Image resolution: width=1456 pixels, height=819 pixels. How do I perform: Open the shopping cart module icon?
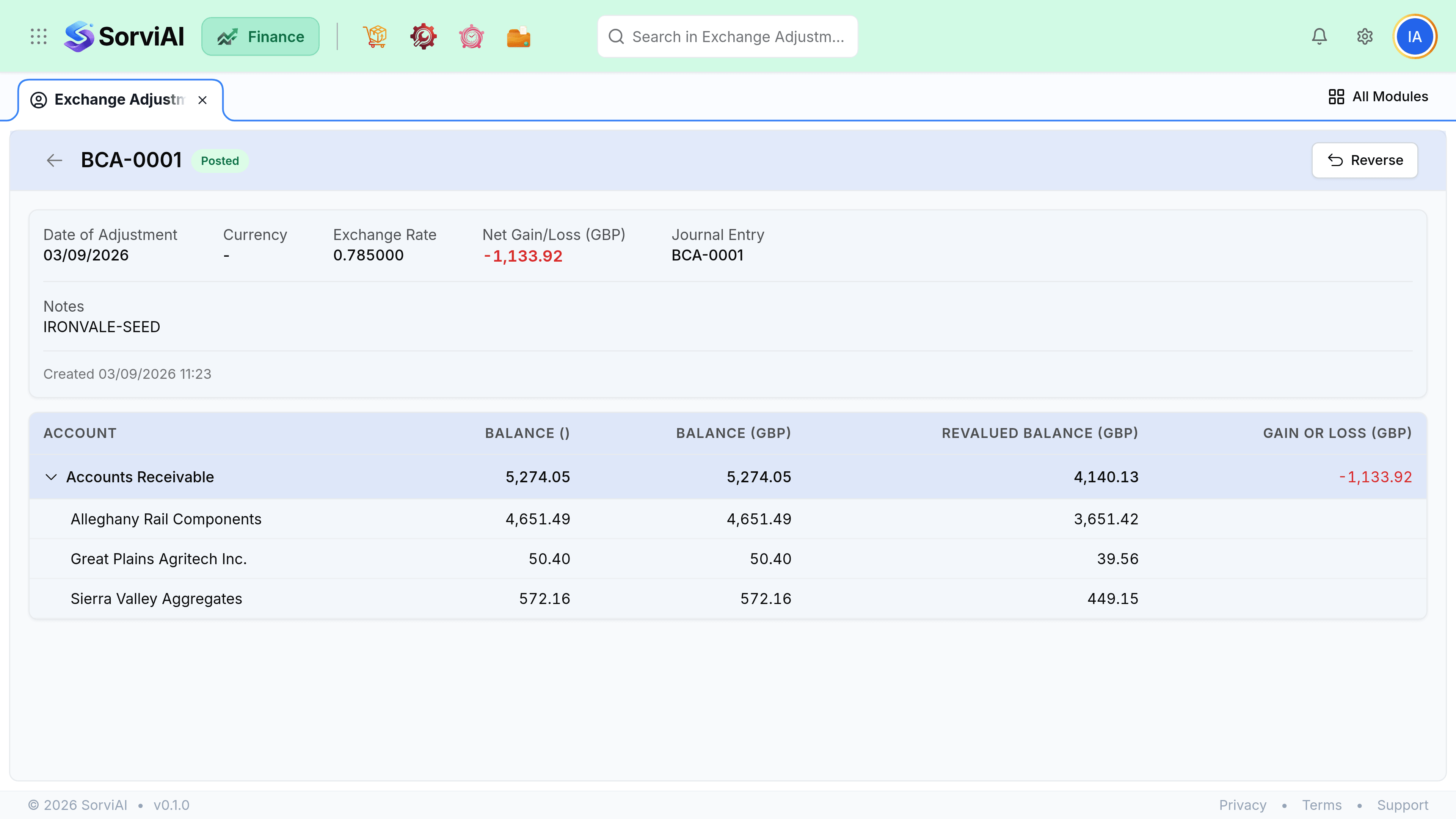pos(375,37)
